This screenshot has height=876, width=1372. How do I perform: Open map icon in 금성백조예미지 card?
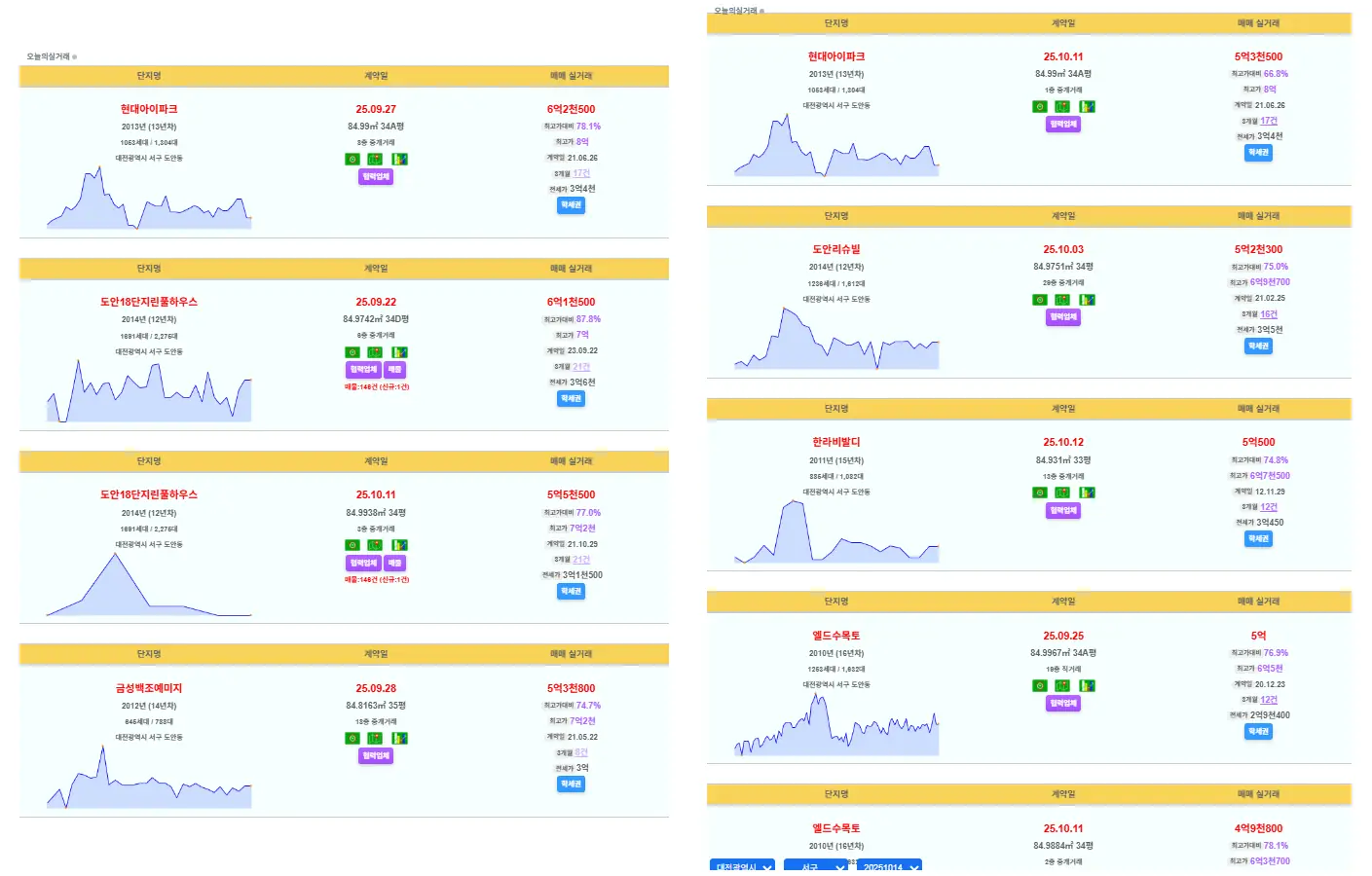click(375, 739)
